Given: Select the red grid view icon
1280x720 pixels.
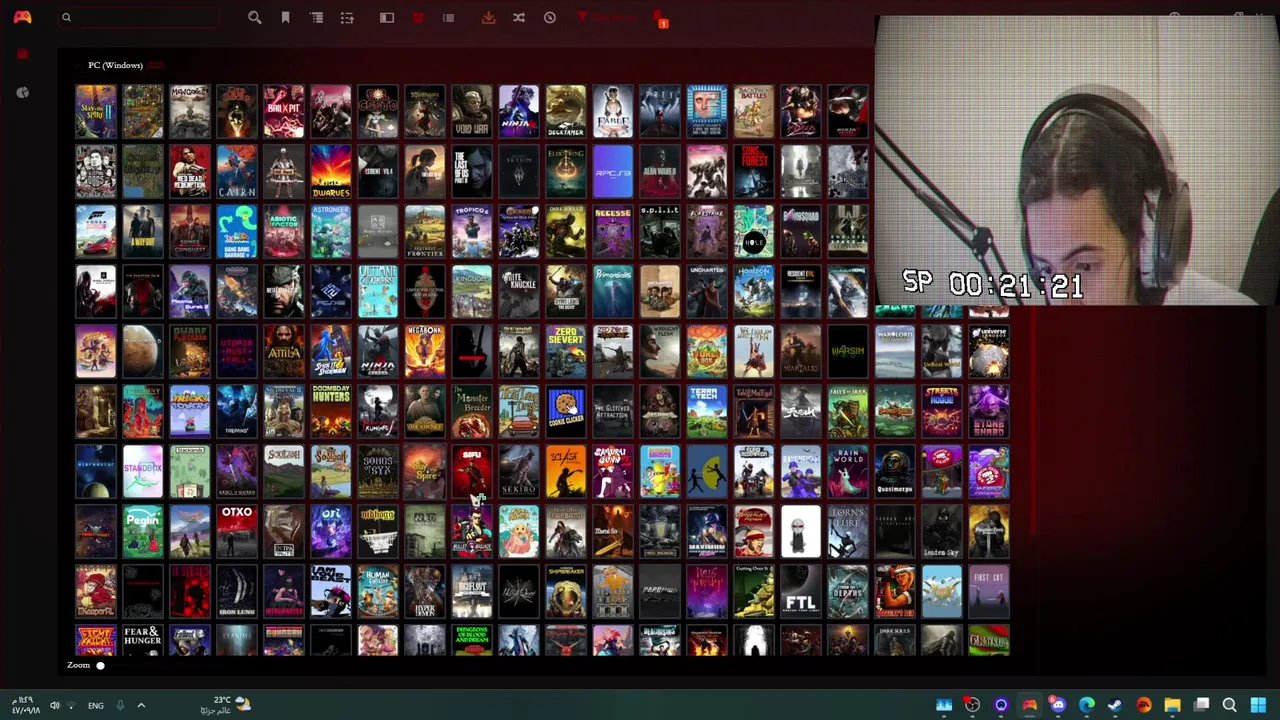Looking at the screenshot, I should point(418,17).
